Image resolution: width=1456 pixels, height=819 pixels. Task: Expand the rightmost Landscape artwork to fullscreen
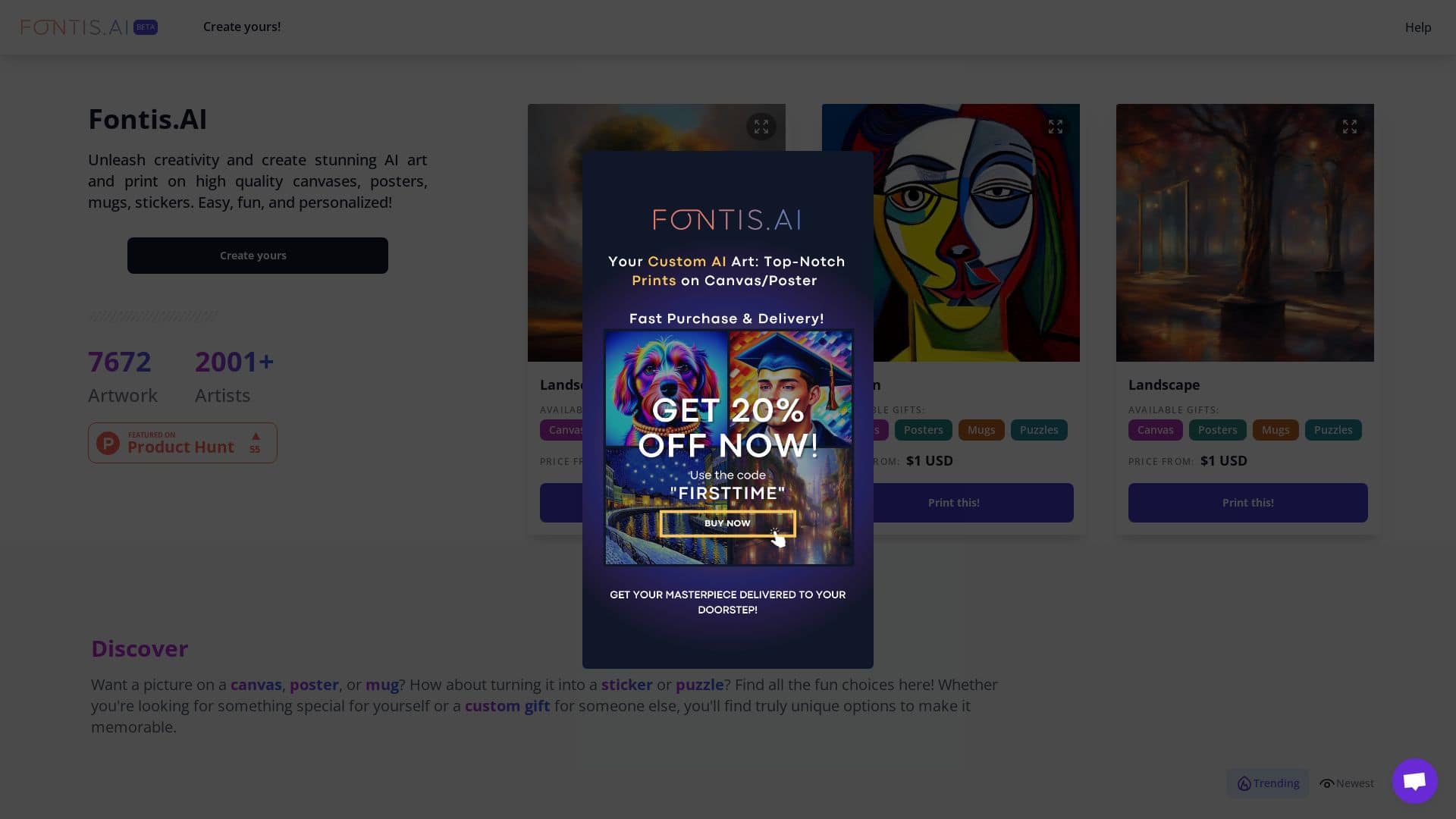coord(1350,127)
